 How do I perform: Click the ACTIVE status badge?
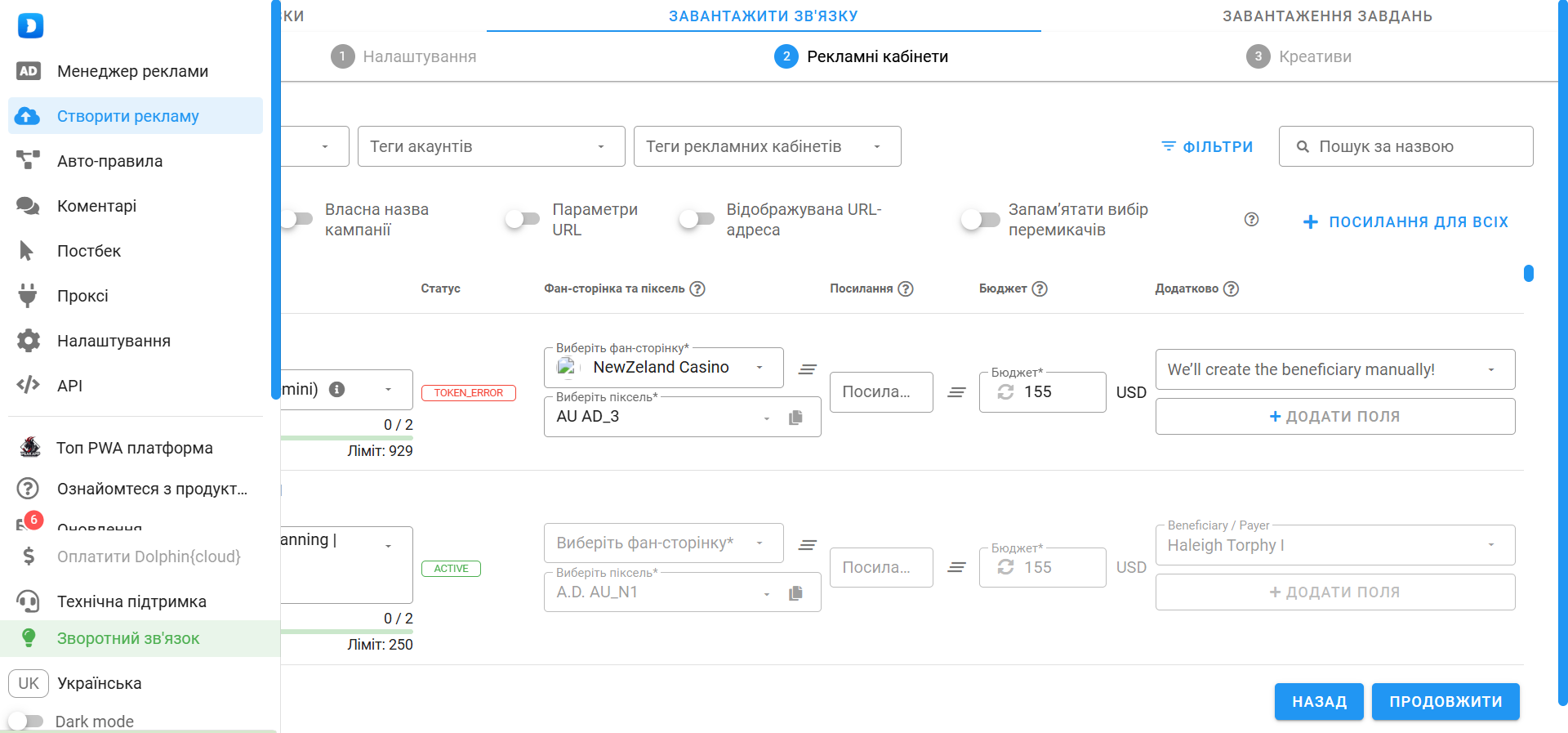coord(451,569)
